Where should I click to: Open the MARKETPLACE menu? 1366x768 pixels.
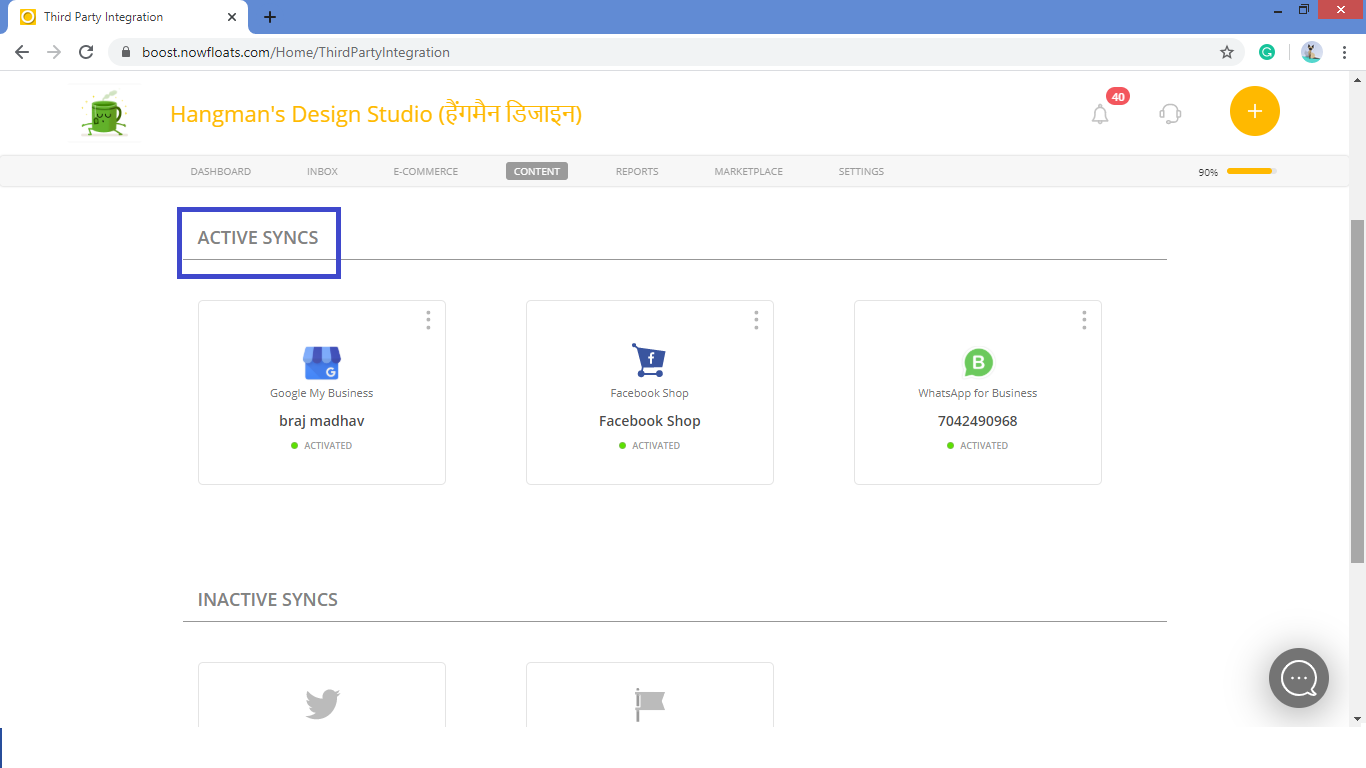(x=749, y=172)
